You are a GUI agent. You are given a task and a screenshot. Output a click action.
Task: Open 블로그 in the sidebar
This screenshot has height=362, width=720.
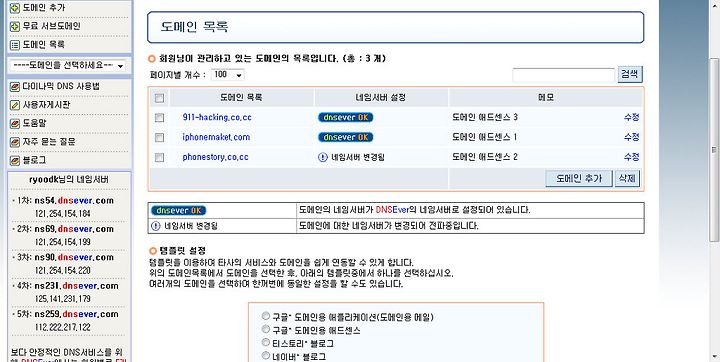[x=34, y=160]
